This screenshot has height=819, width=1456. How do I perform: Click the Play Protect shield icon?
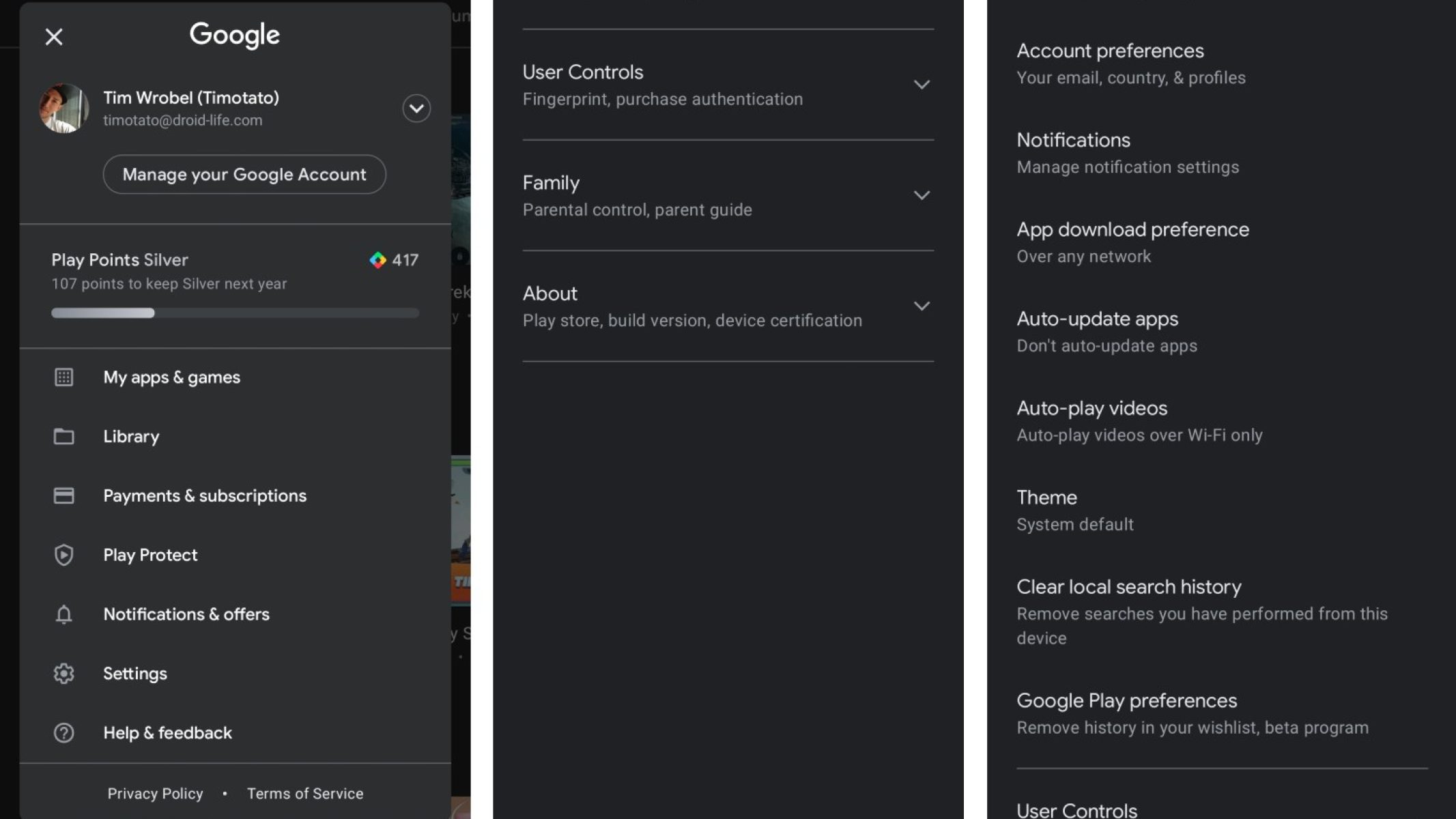[x=63, y=555]
